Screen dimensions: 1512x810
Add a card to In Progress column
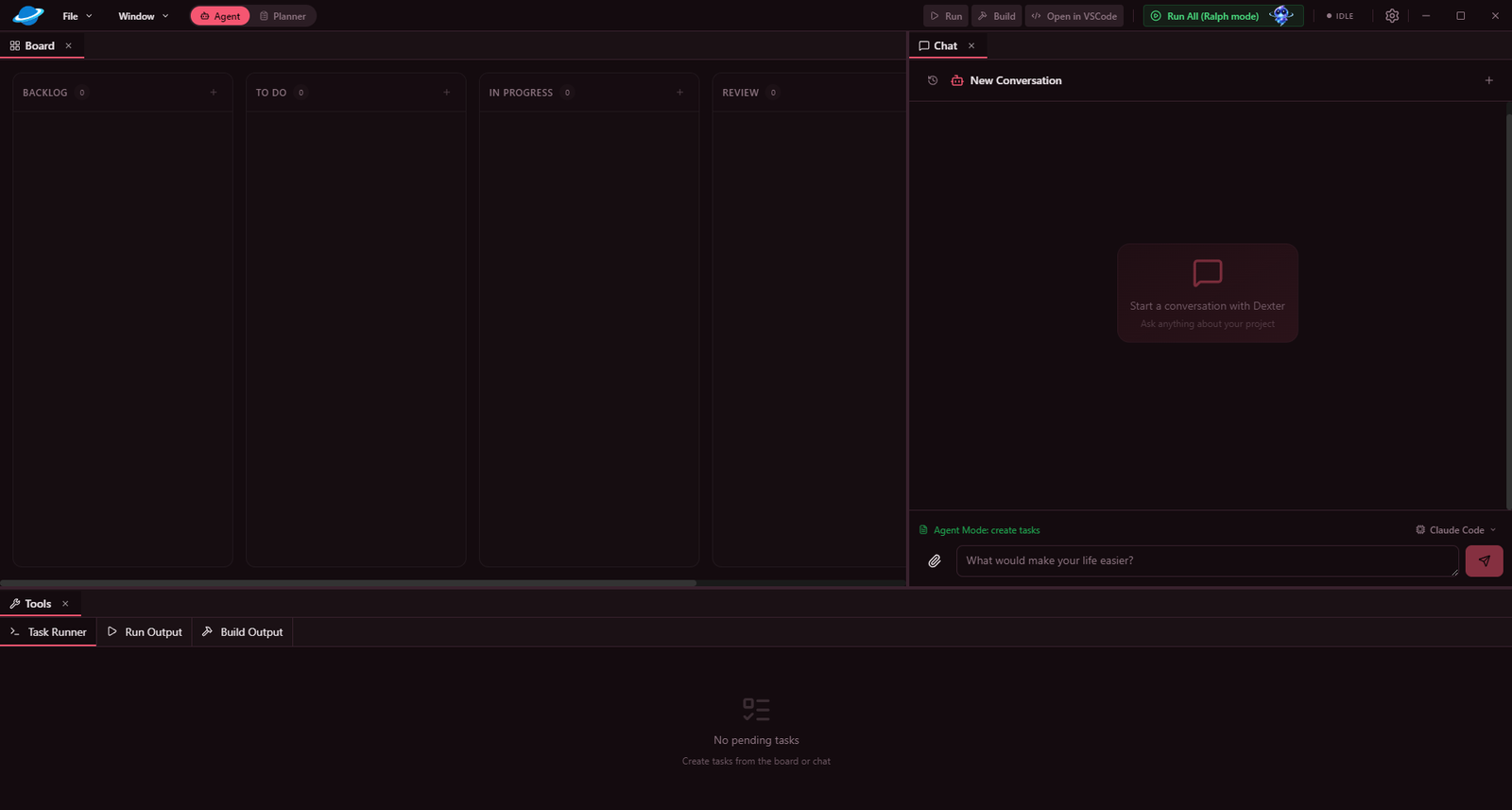pos(680,93)
